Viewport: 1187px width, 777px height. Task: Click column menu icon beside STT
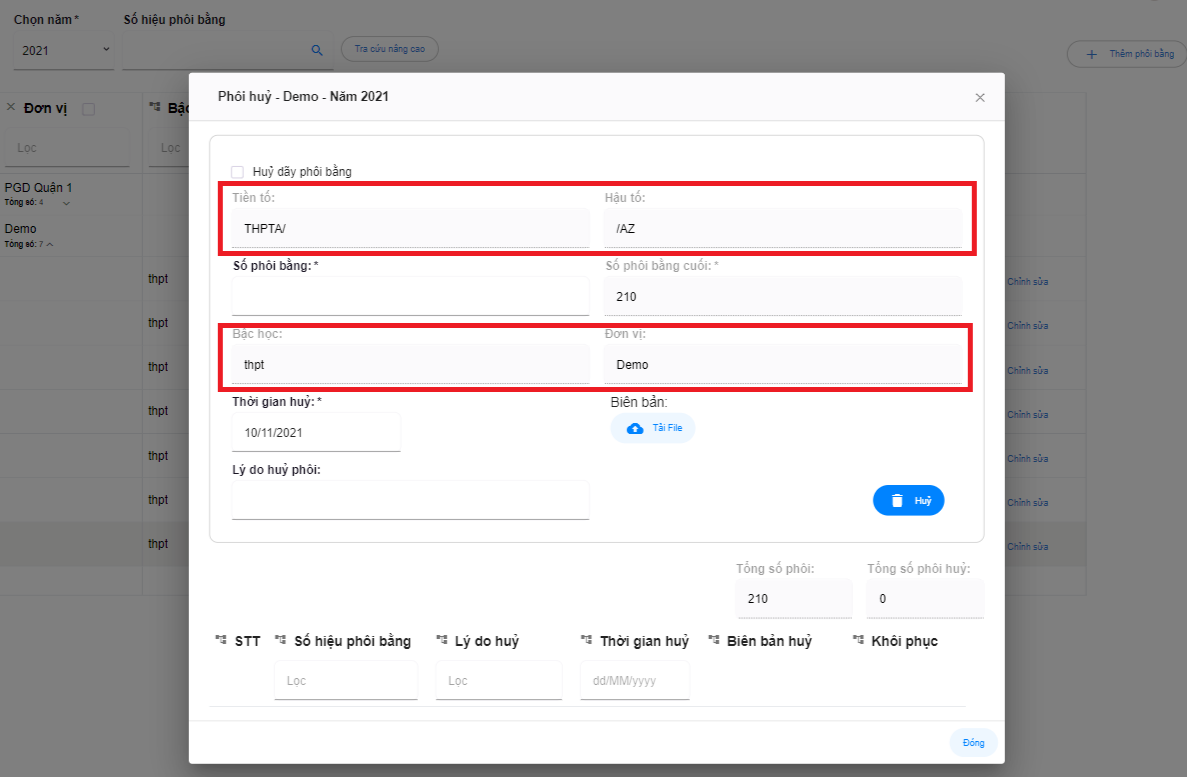(x=220, y=641)
